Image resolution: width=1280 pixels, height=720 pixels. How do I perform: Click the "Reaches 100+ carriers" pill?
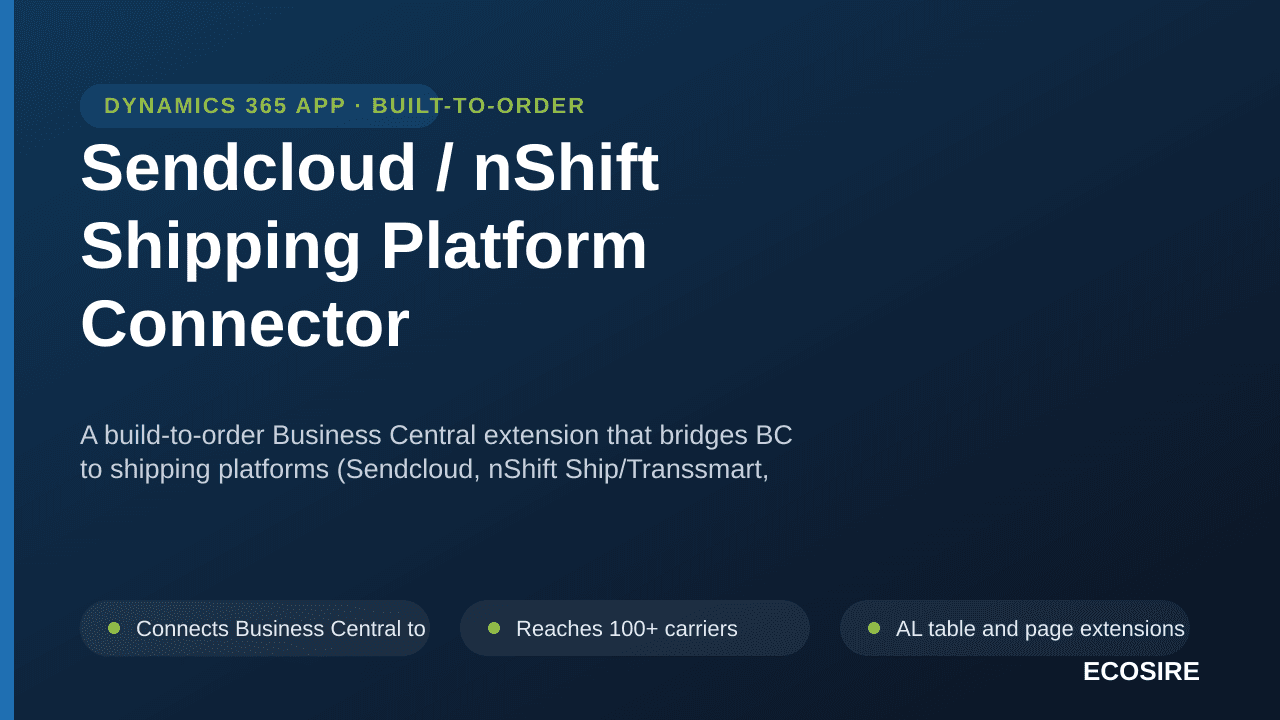635,628
